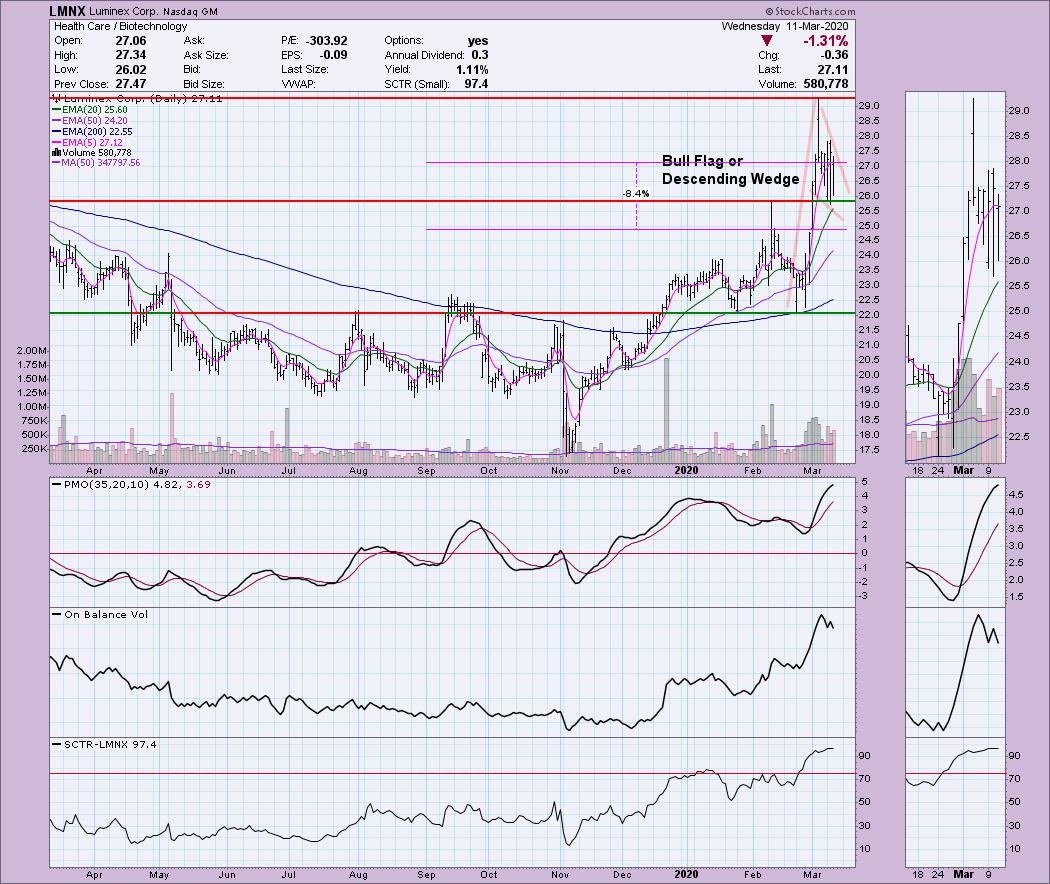This screenshot has height=884, width=1050.
Task: Click the date Wednesday 11-Mar-2020
Action: (x=785, y=26)
